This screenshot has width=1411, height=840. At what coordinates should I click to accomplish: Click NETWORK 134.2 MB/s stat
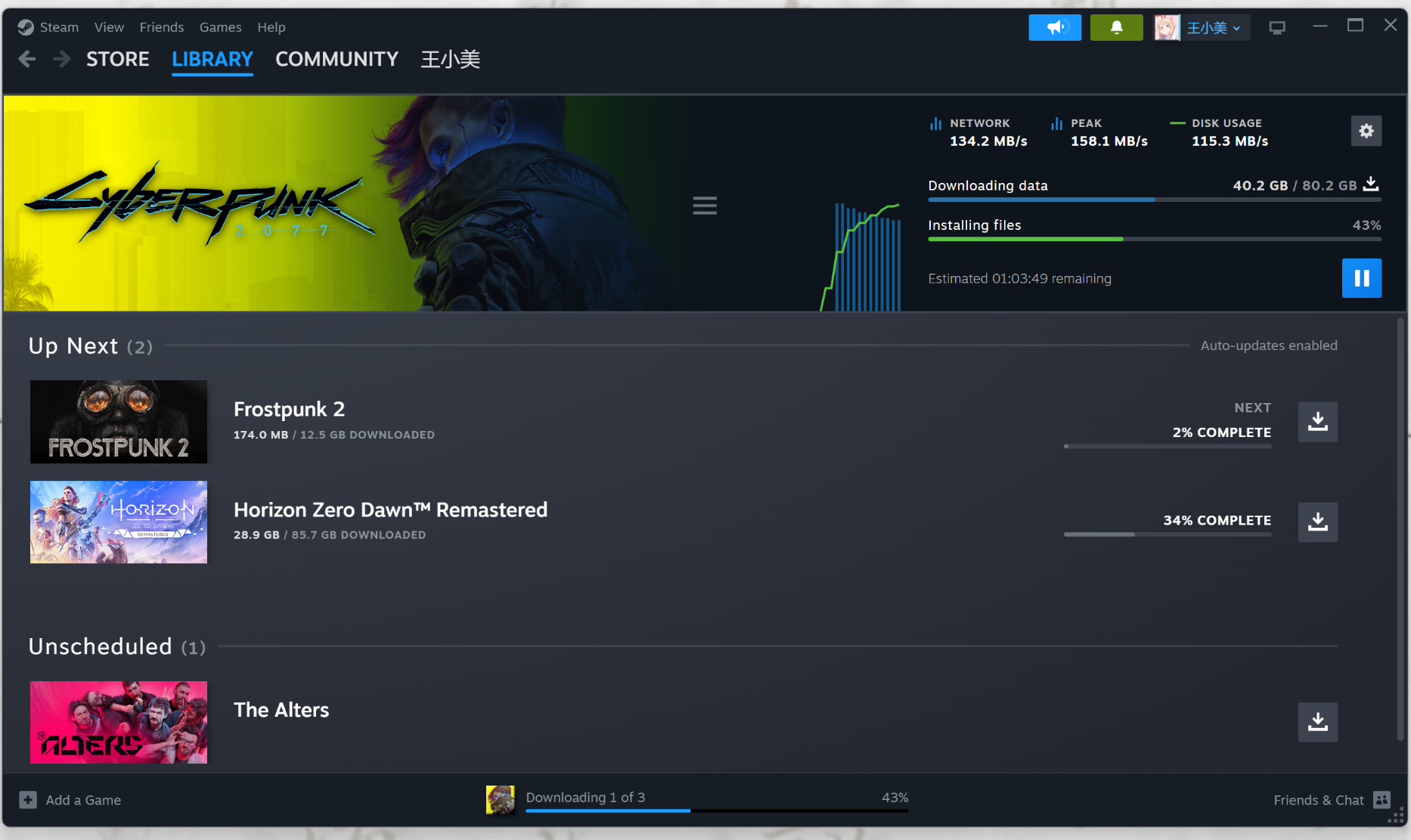(979, 132)
